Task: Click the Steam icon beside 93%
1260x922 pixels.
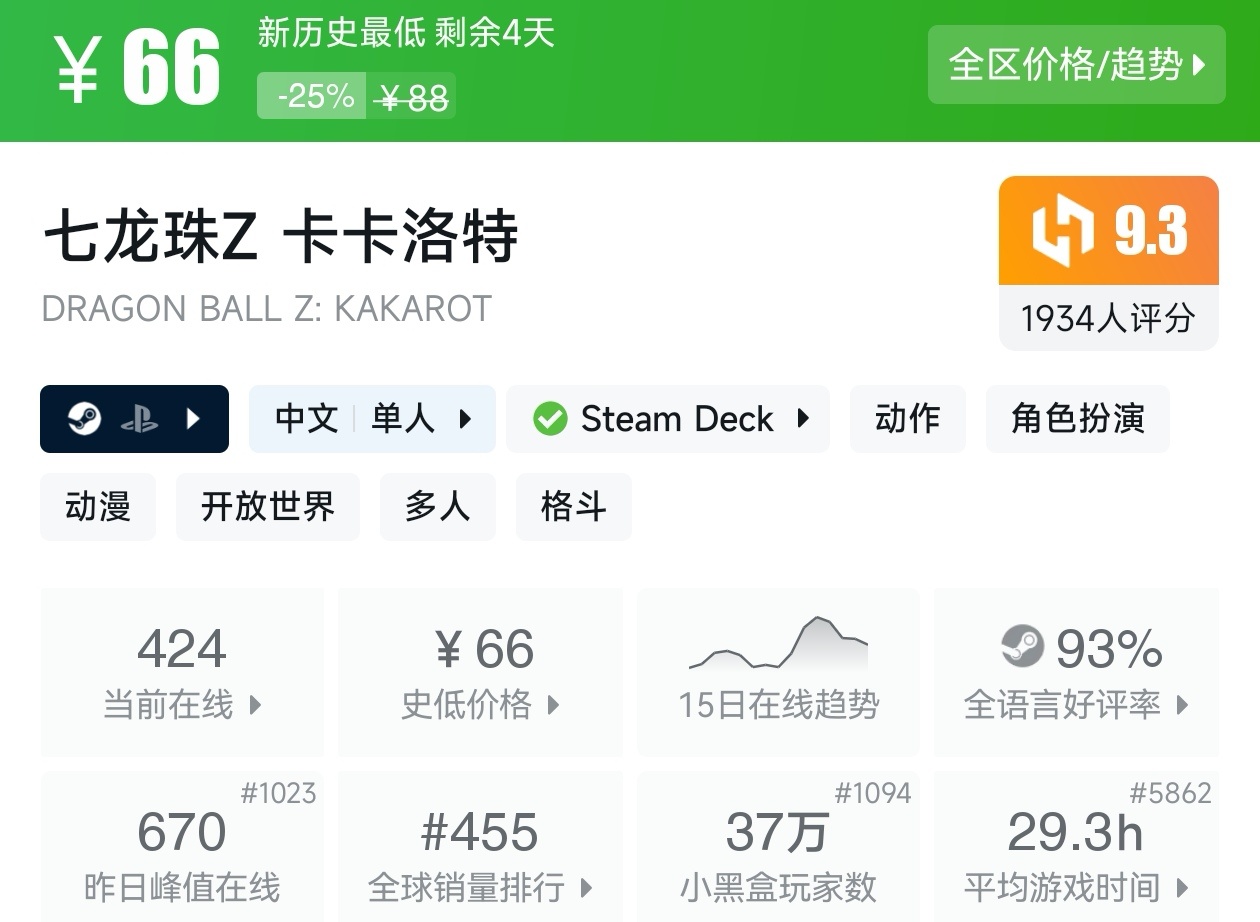Action: (x=1022, y=647)
